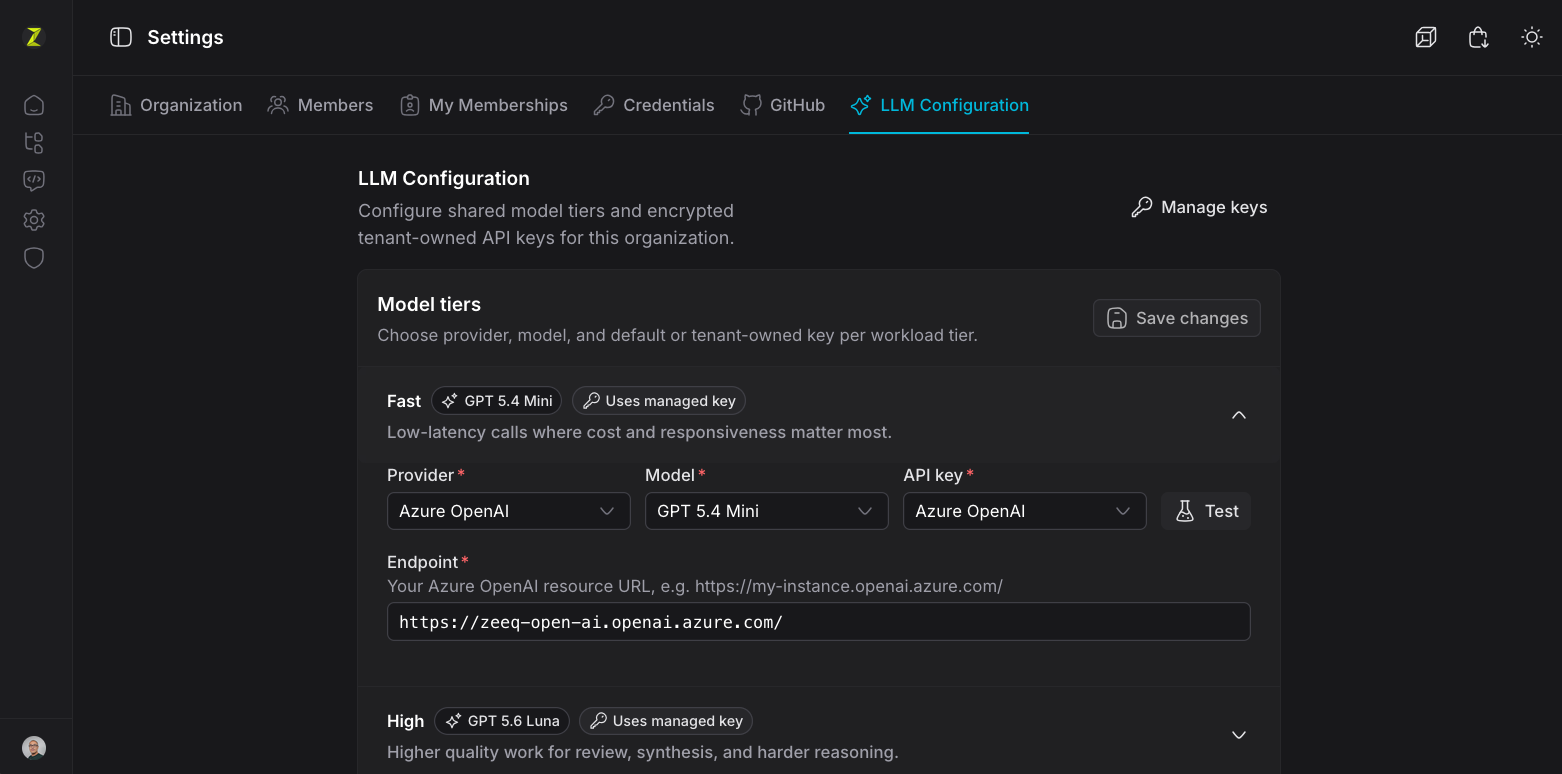The width and height of the screenshot is (1562, 774).
Task: Test the Fast tier configuration
Action: pyautogui.click(x=1206, y=511)
